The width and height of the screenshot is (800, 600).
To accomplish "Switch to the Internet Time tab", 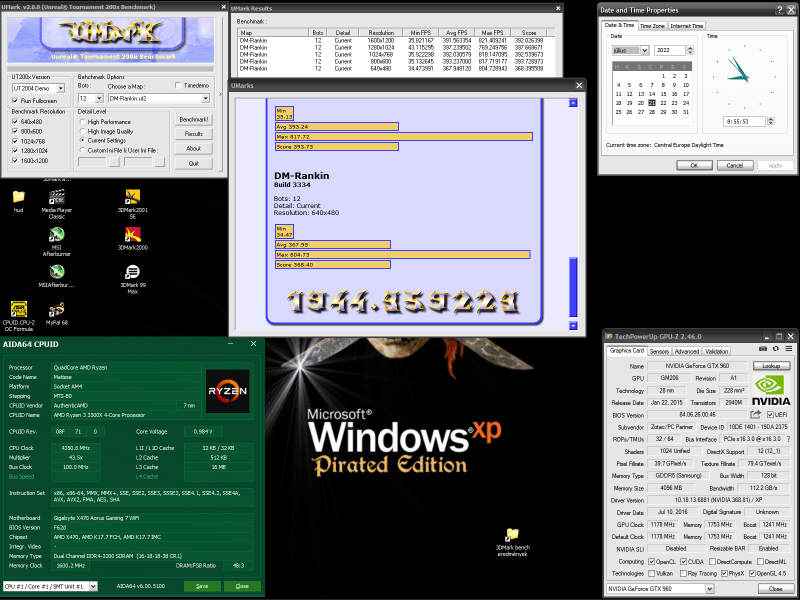I will [687, 26].
